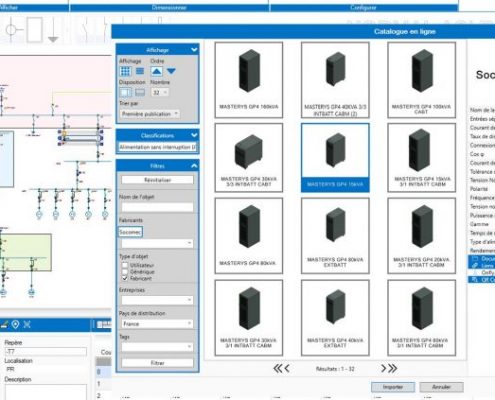This screenshot has height=400, width=495.
Task: Open the Entreprises dropdown
Action: click(x=157, y=300)
